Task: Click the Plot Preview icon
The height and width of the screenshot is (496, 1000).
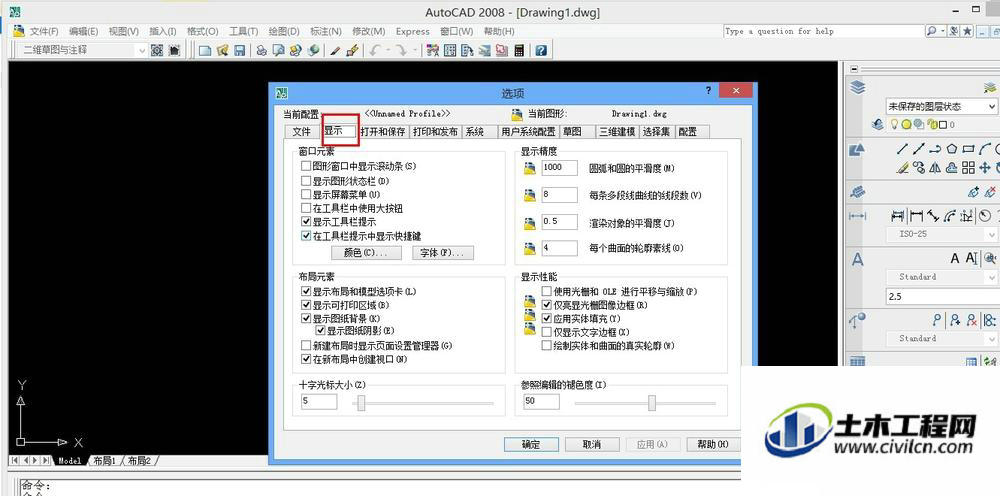Action: pos(278,50)
